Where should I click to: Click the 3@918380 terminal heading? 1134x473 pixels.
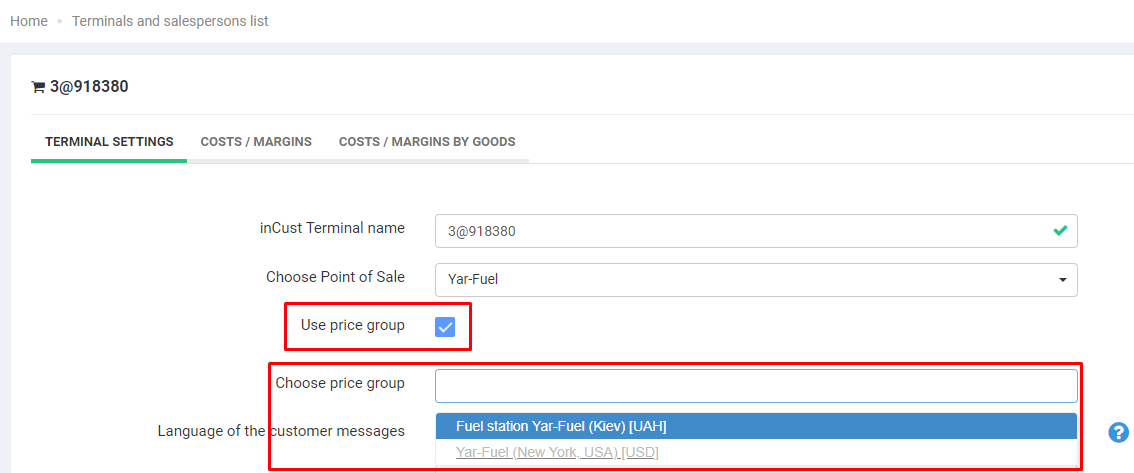click(89, 87)
